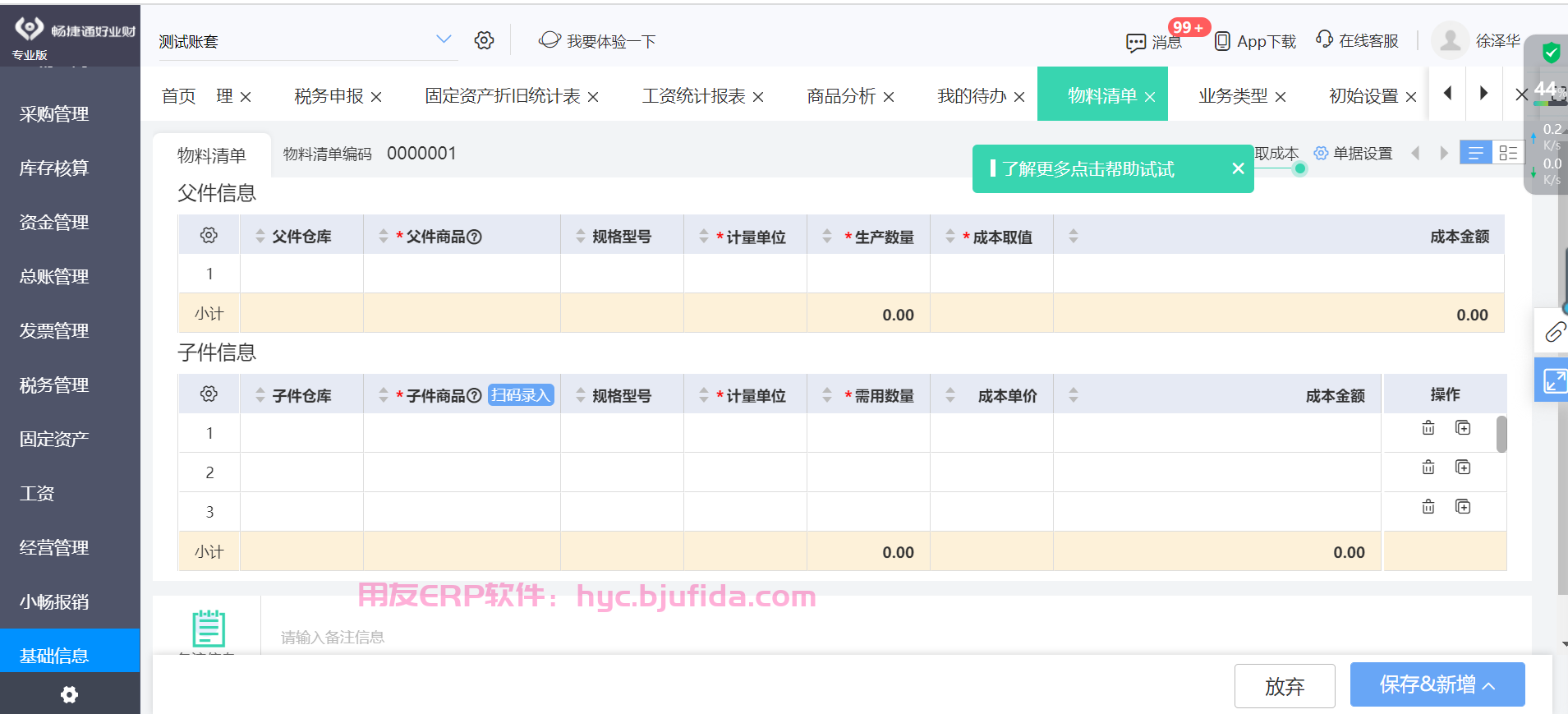Viewport: 1568px width, 714px height.
Task: Open 资金管理 in sidebar
Action: tap(54, 223)
